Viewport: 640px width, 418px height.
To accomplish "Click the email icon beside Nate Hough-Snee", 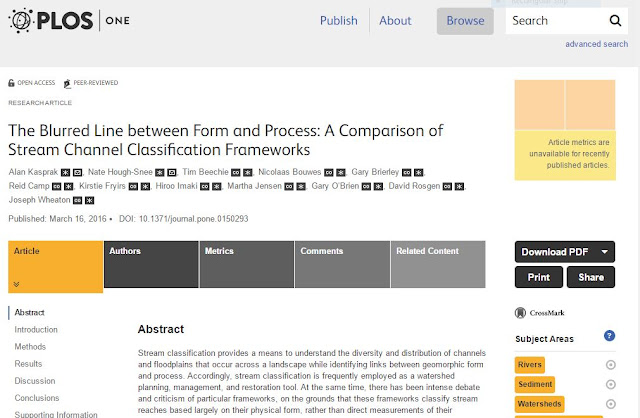I will click(x=171, y=172).
